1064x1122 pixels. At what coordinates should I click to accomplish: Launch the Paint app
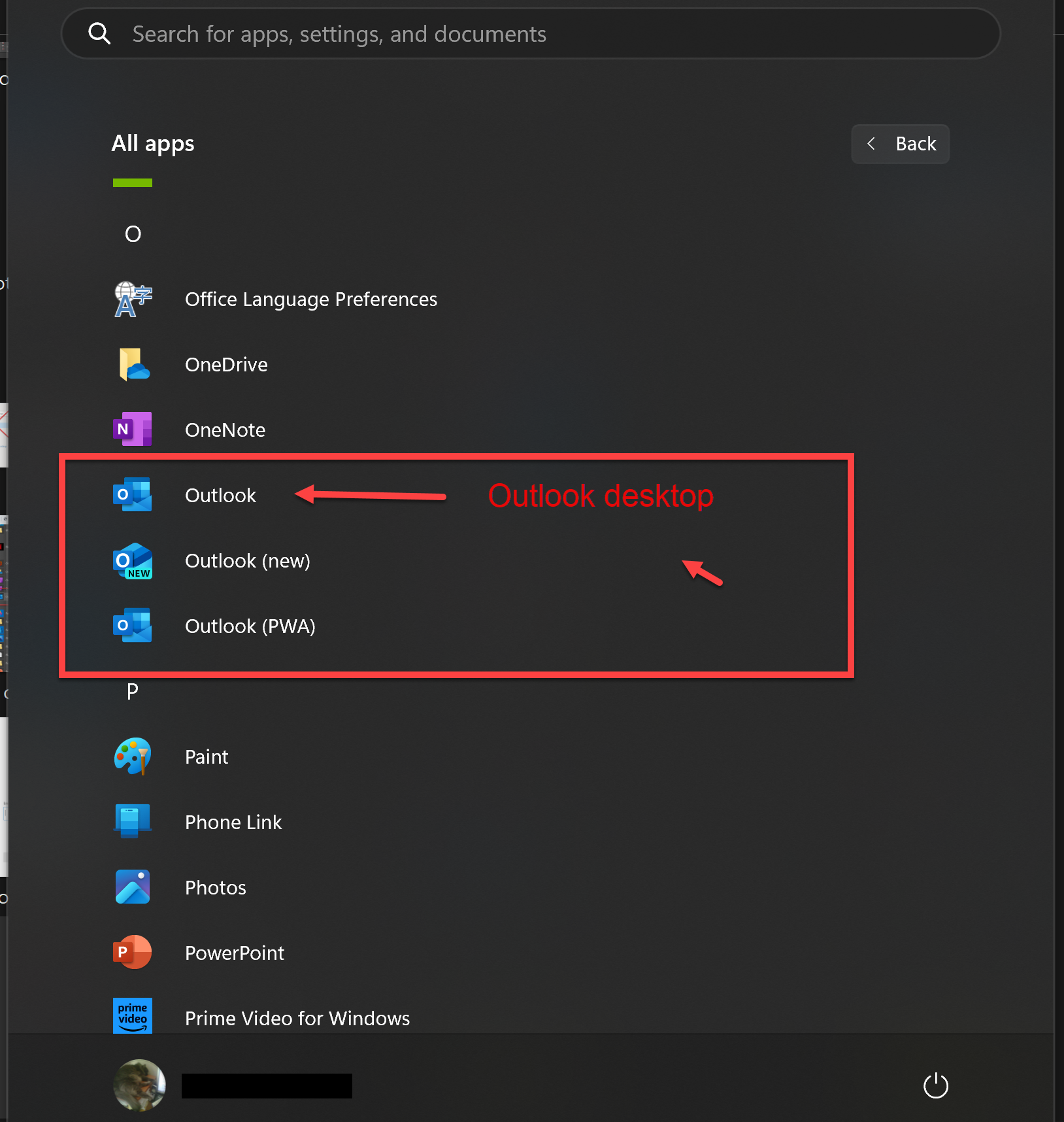click(206, 756)
